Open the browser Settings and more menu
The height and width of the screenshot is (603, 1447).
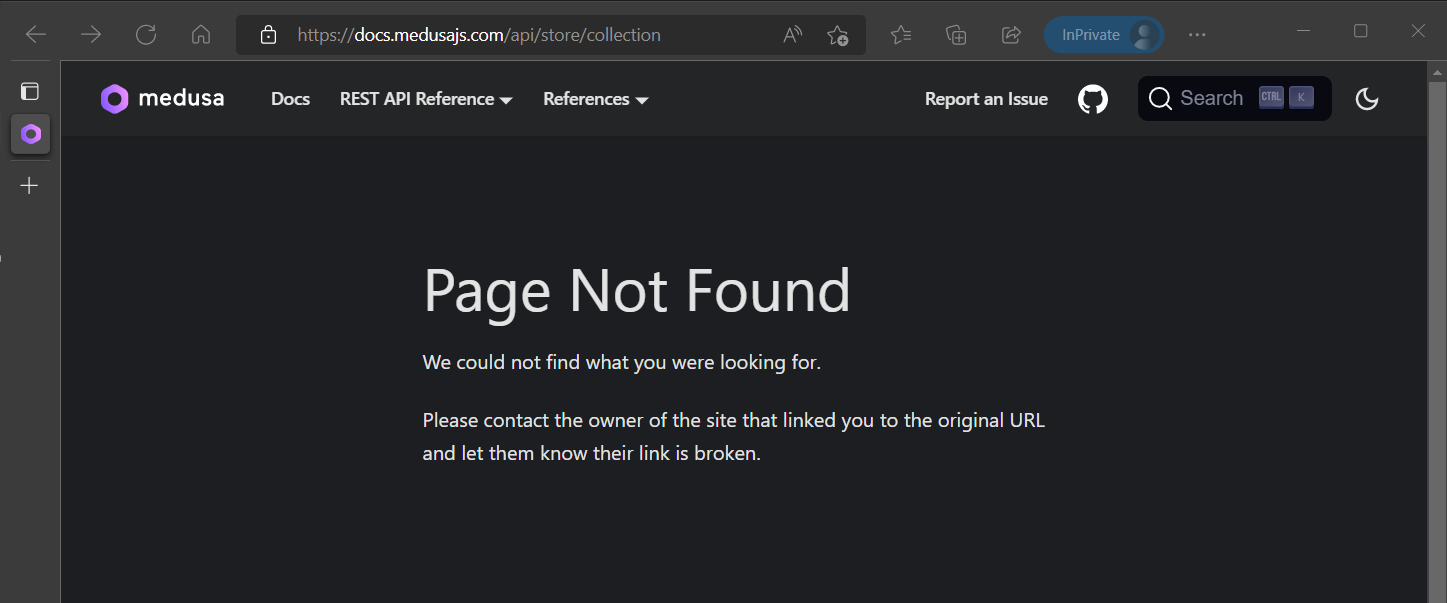click(x=1197, y=35)
